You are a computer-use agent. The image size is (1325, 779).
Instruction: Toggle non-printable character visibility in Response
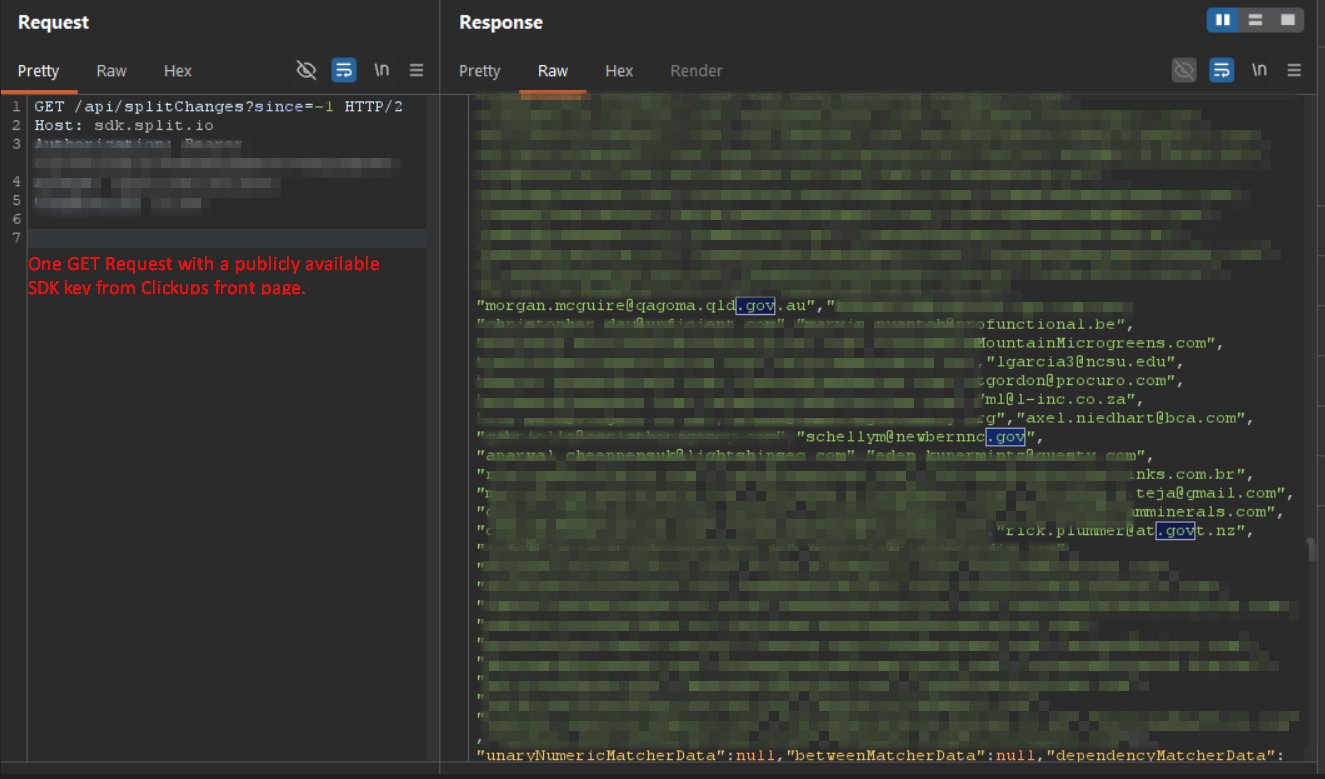(x=1184, y=70)
